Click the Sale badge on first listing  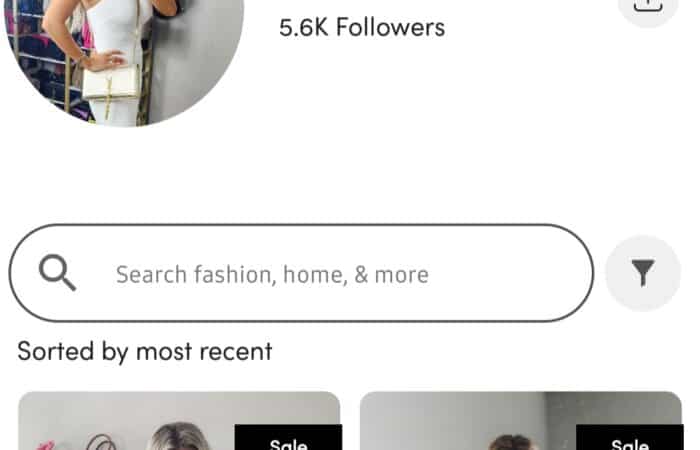[x=288, y=438]
